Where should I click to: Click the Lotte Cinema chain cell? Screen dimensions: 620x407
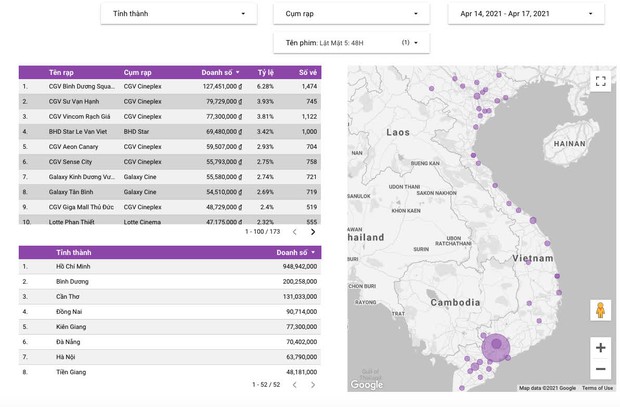tap(142, 222)
